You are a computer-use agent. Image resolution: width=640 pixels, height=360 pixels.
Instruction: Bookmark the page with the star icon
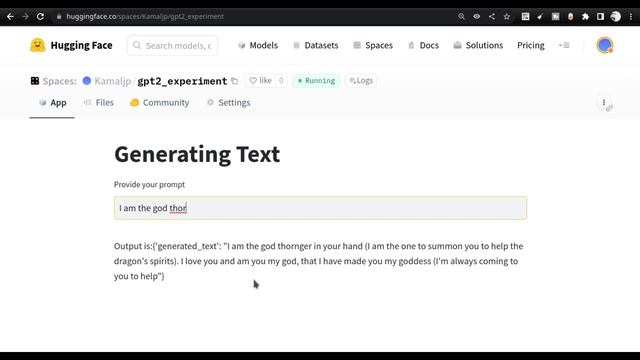point(507,16)
